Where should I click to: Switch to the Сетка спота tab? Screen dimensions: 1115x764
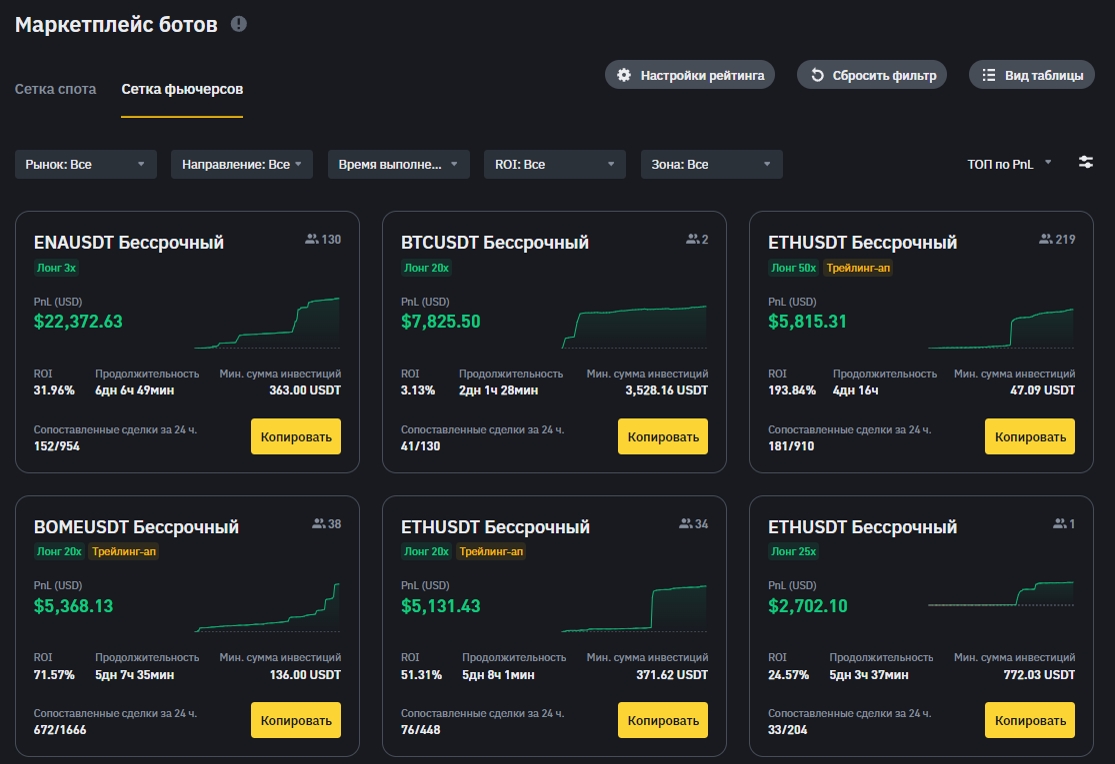(55, 89)
